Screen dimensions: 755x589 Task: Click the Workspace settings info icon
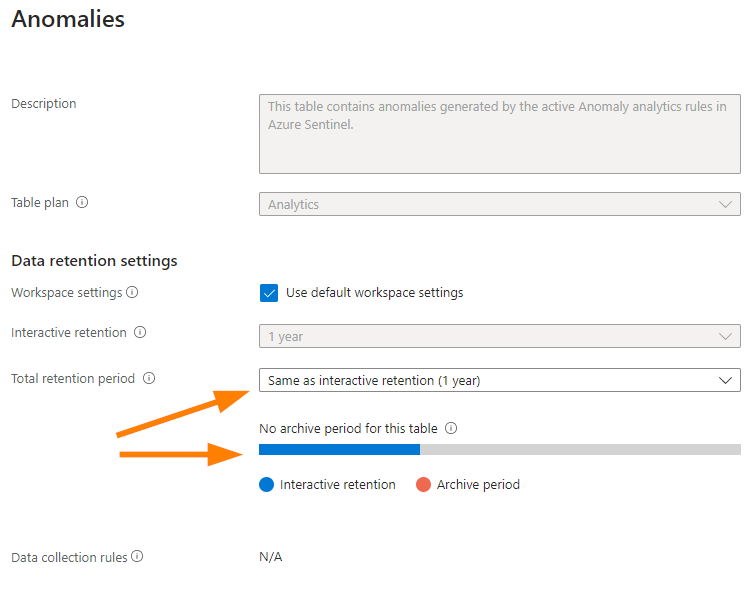tap(132, 292)
